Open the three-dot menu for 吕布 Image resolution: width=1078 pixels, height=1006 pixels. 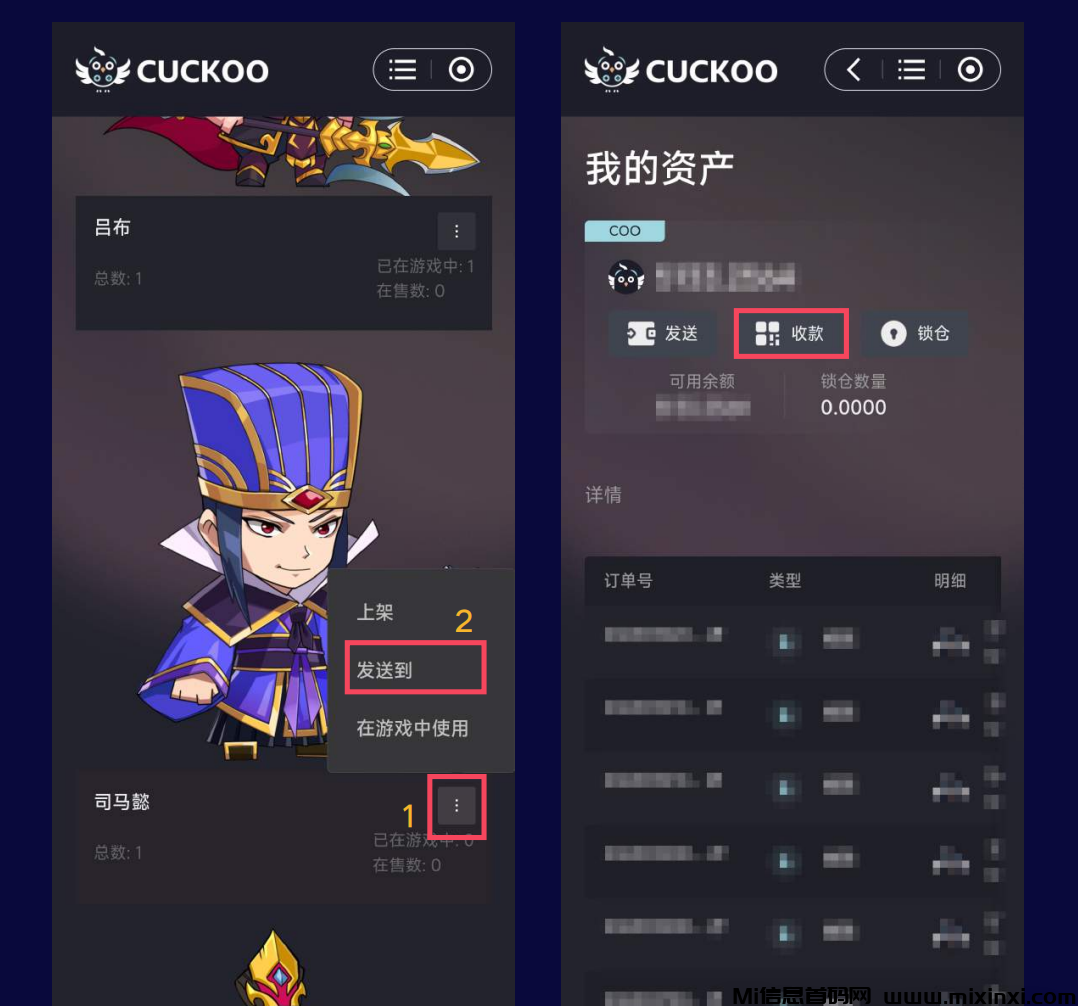point(456,231)
